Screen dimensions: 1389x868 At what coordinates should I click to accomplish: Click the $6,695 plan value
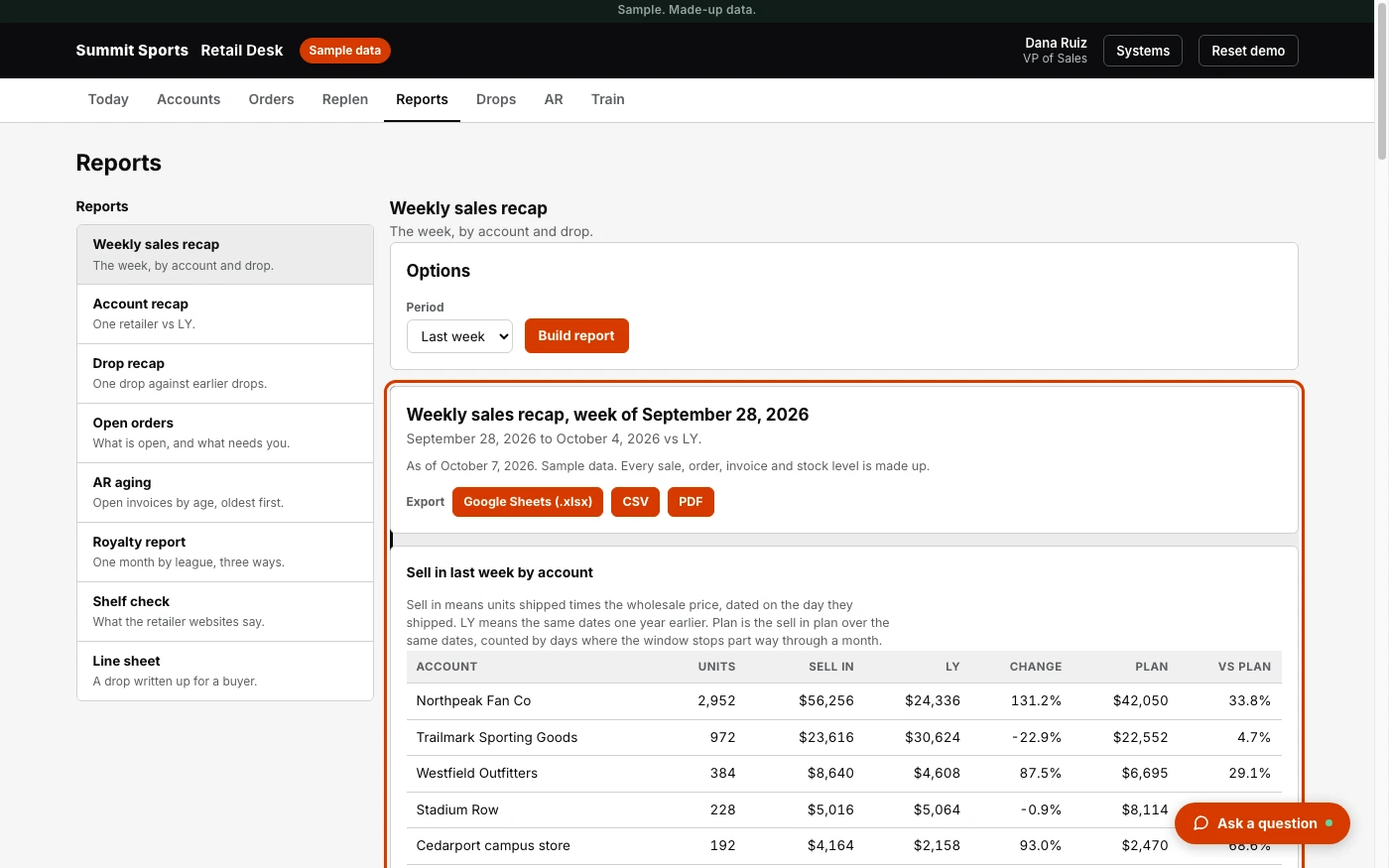[1145, 774]
